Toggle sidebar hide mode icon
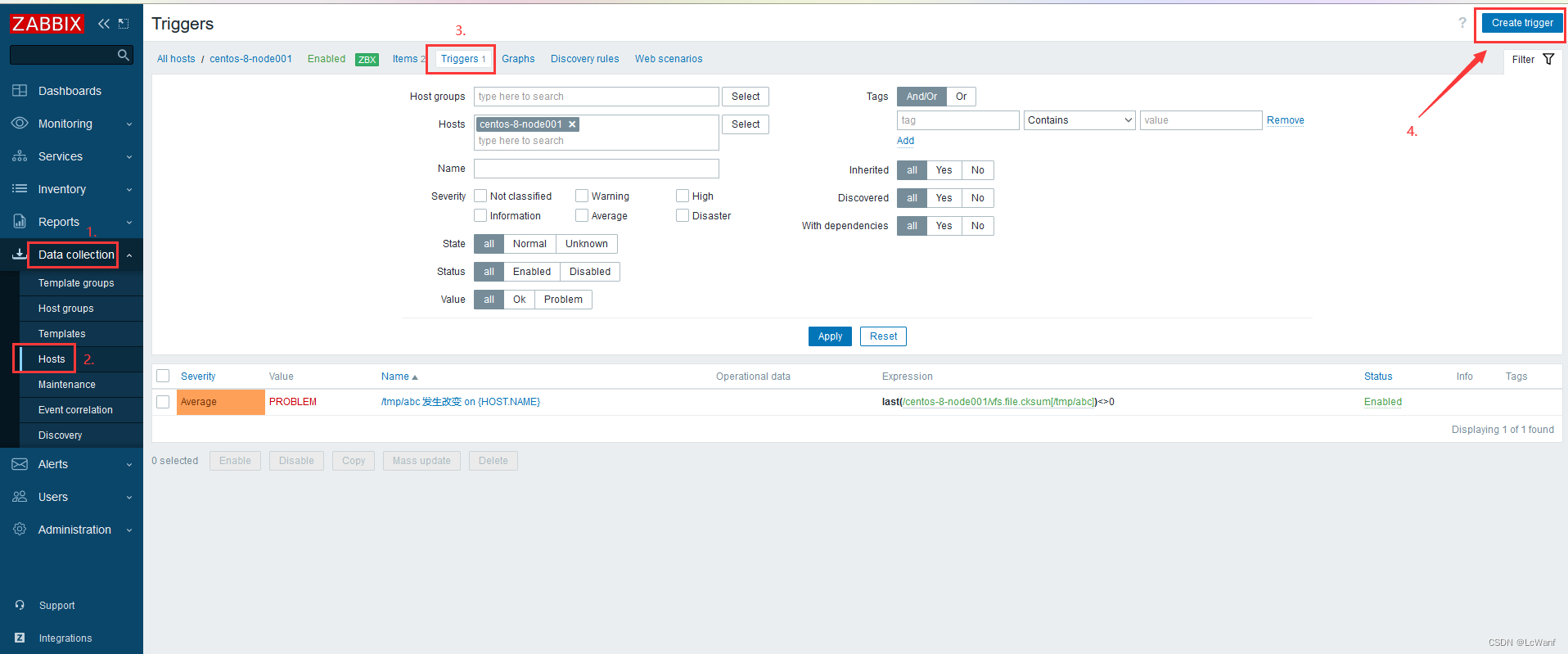The image size is (1568, 654). (x=124, y=24)
